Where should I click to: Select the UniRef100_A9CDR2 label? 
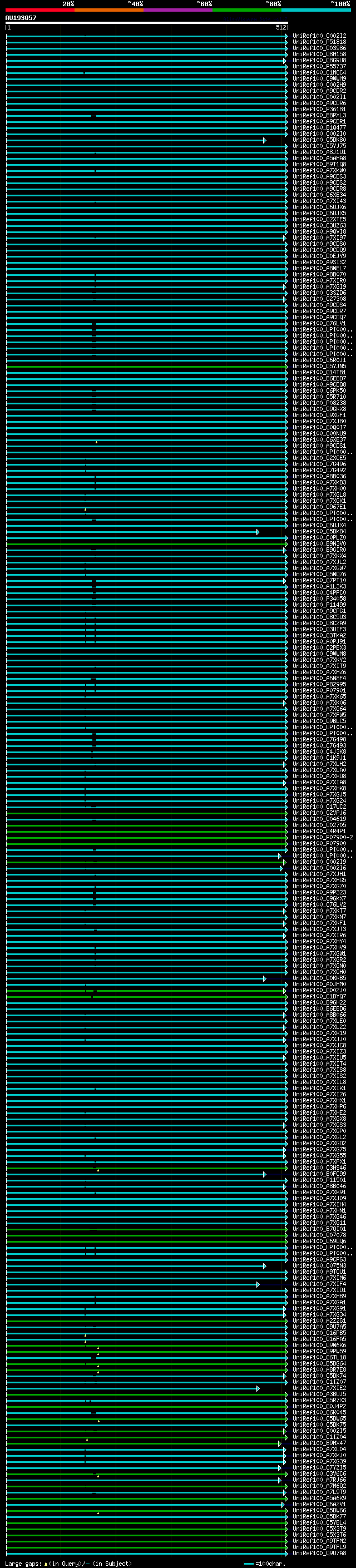319,91
